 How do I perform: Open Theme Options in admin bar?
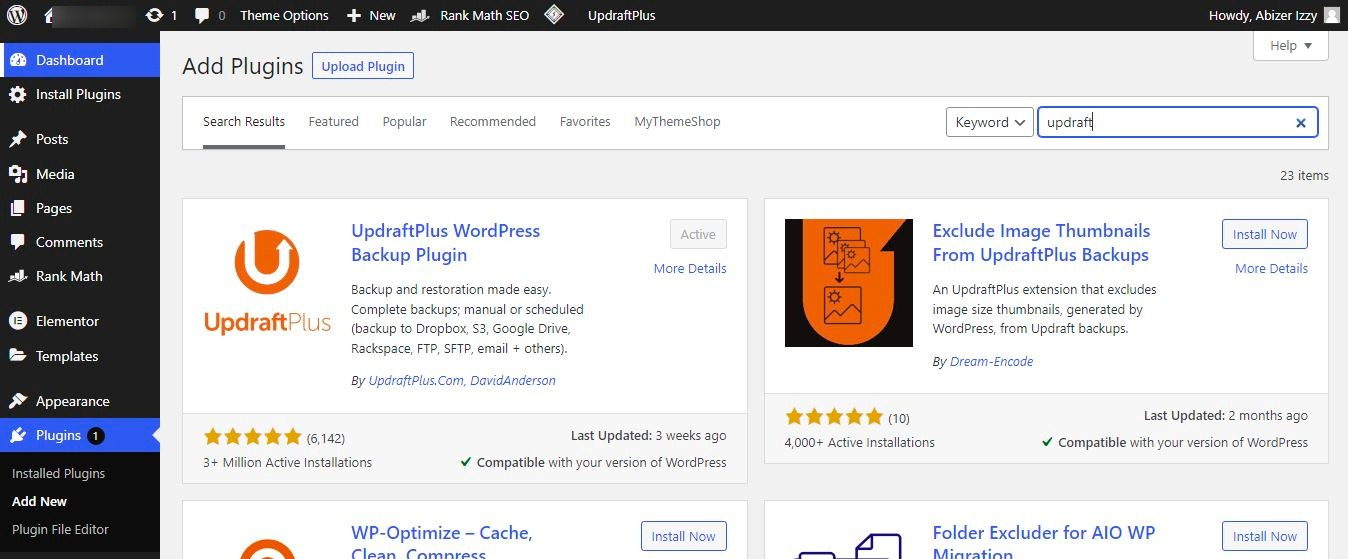click(x=284, y=15)
